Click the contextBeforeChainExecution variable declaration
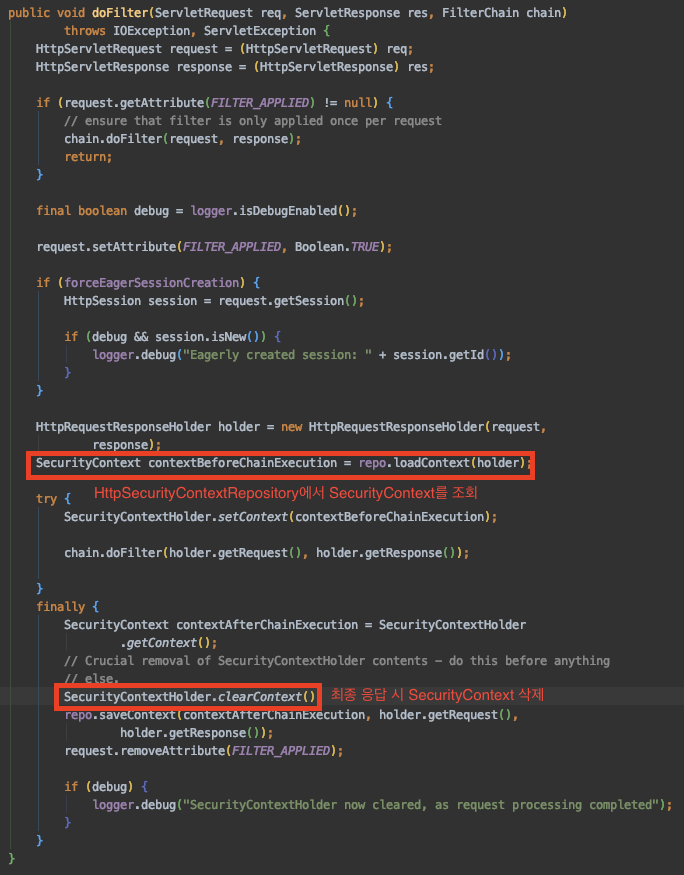 tap(242, 463)
